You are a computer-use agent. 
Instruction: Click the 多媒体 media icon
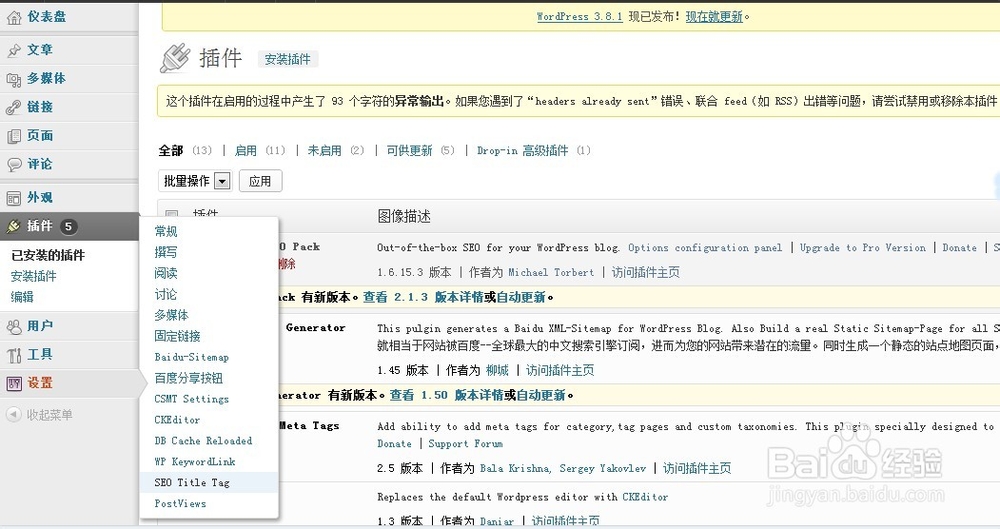tap(13, 79)
